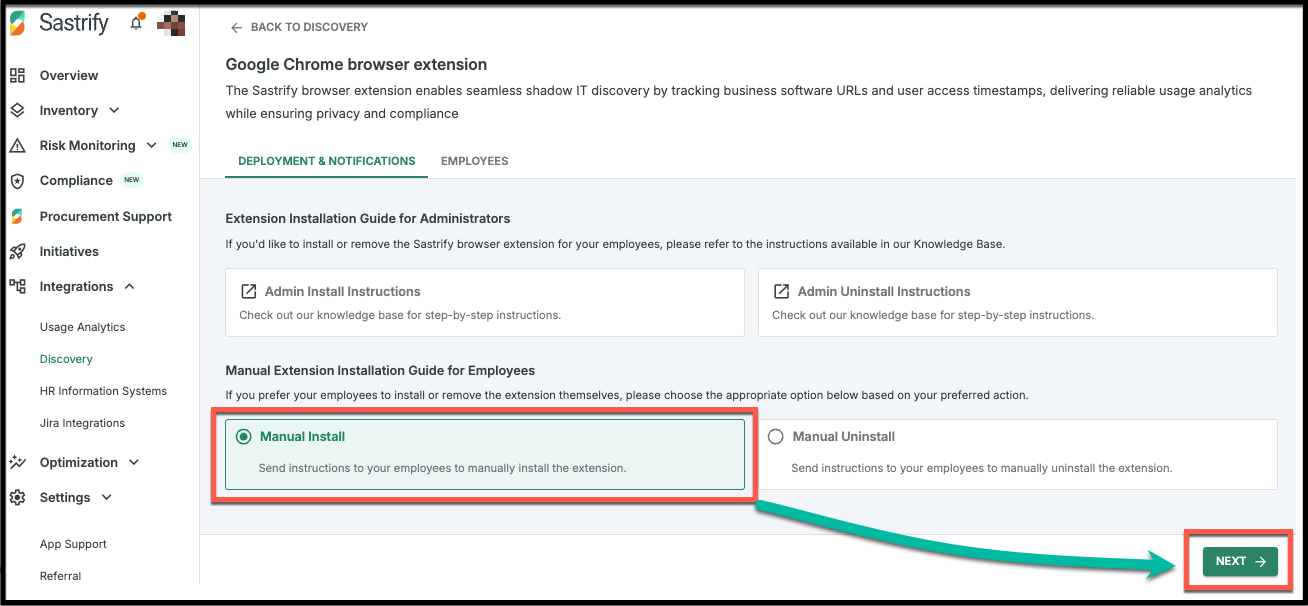Click the Overview grid icon
This screenshot has height=606, width=1308.
point(17,75)
